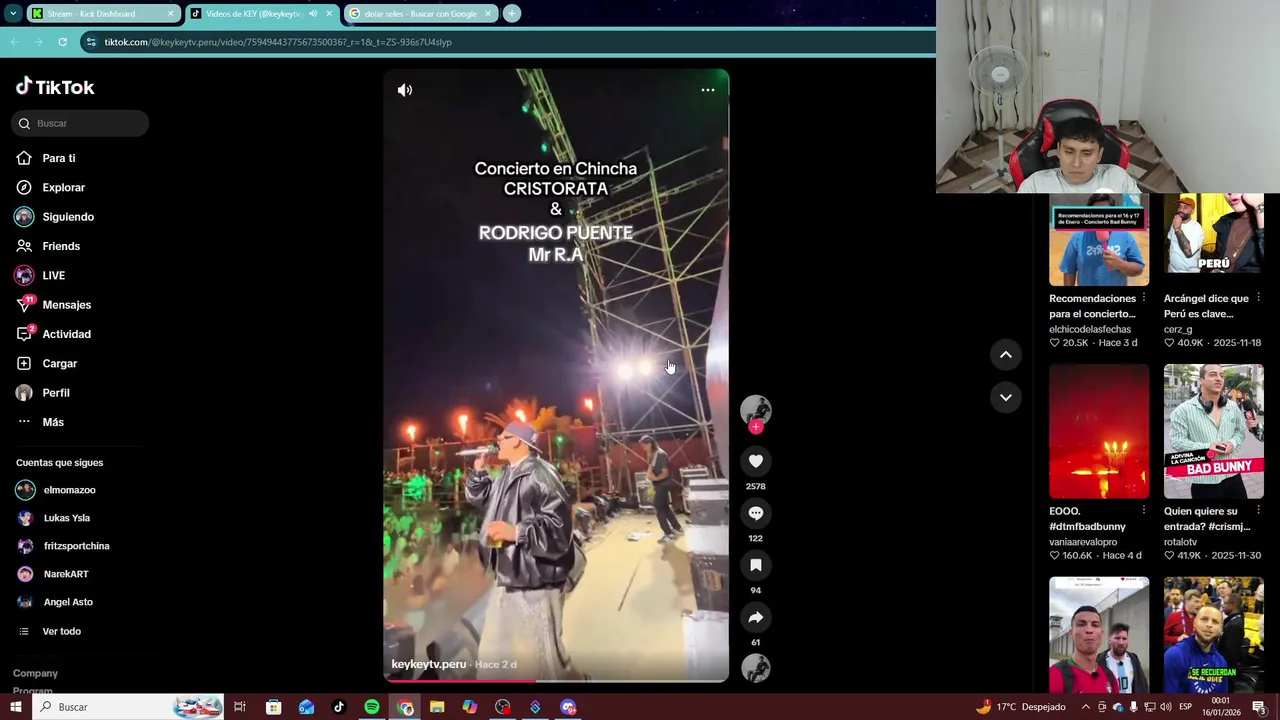Open the Recomendaciones para el concierto thumbnail
The width and height of the screenshot is (1280, 720).
(1099, 240)
